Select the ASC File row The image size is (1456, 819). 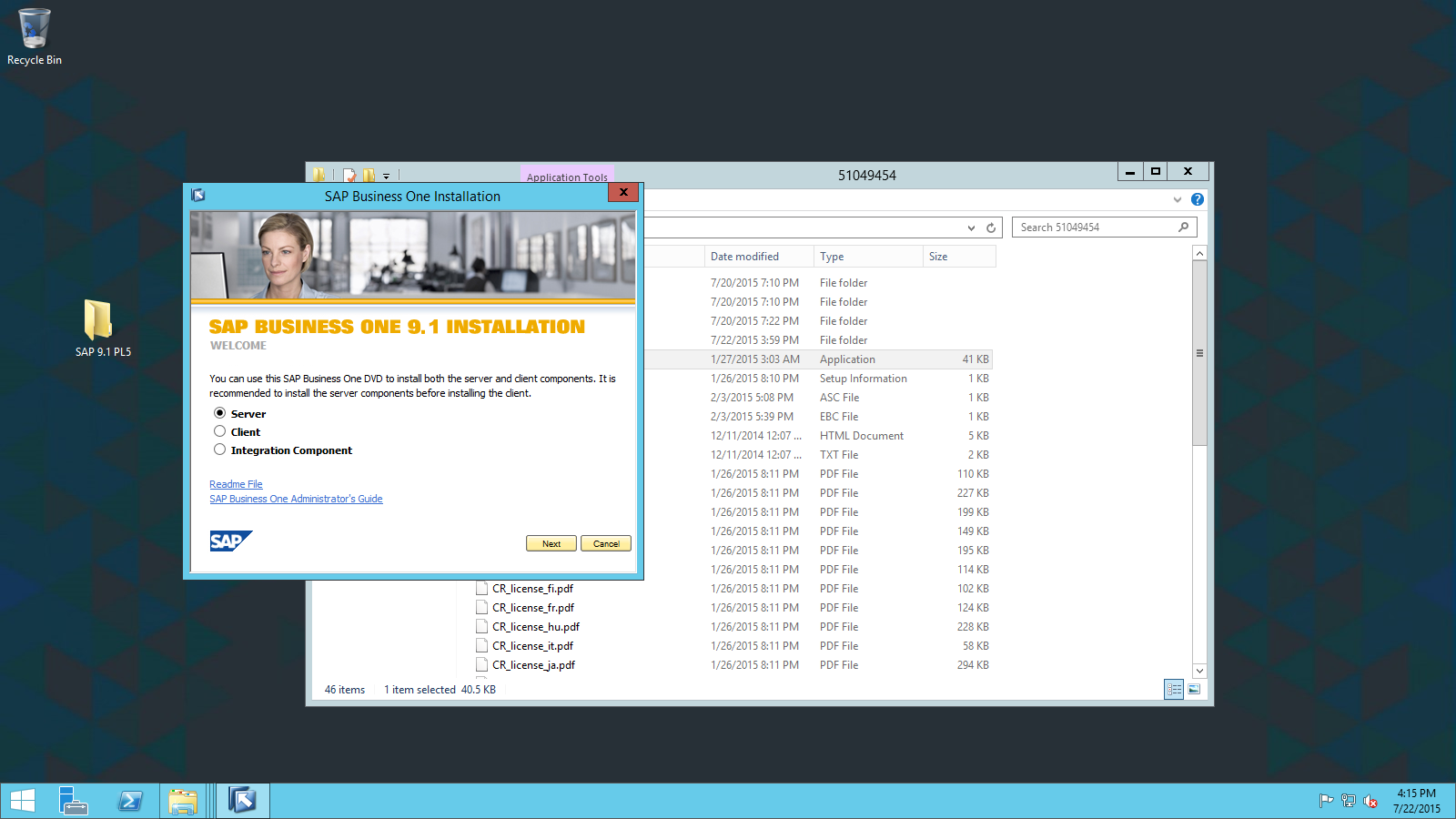tap(819, 398)
